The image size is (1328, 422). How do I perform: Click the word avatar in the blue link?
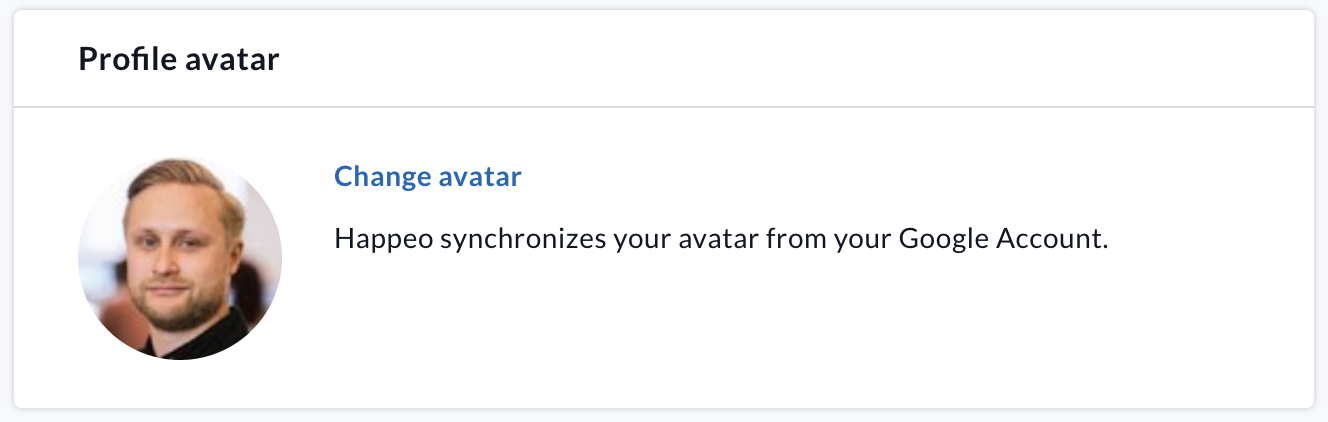[x=480, y=177]
